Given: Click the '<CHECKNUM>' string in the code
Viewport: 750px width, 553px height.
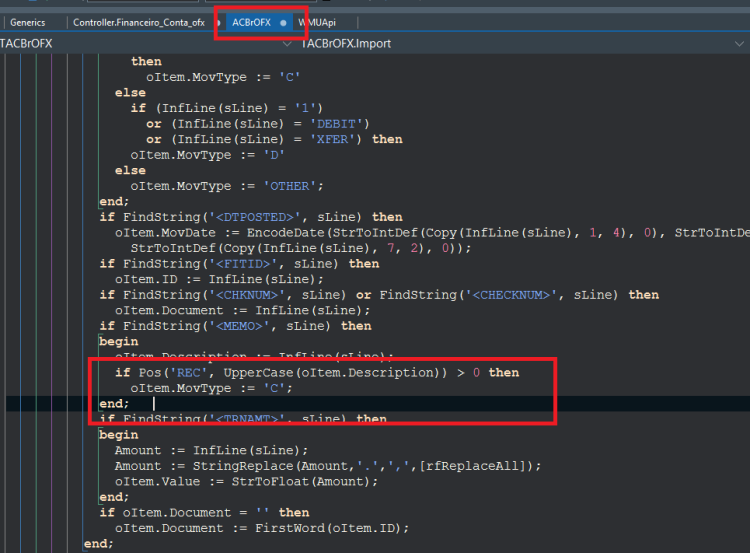Looking at the screenshot, I should (x=511, y=295).
